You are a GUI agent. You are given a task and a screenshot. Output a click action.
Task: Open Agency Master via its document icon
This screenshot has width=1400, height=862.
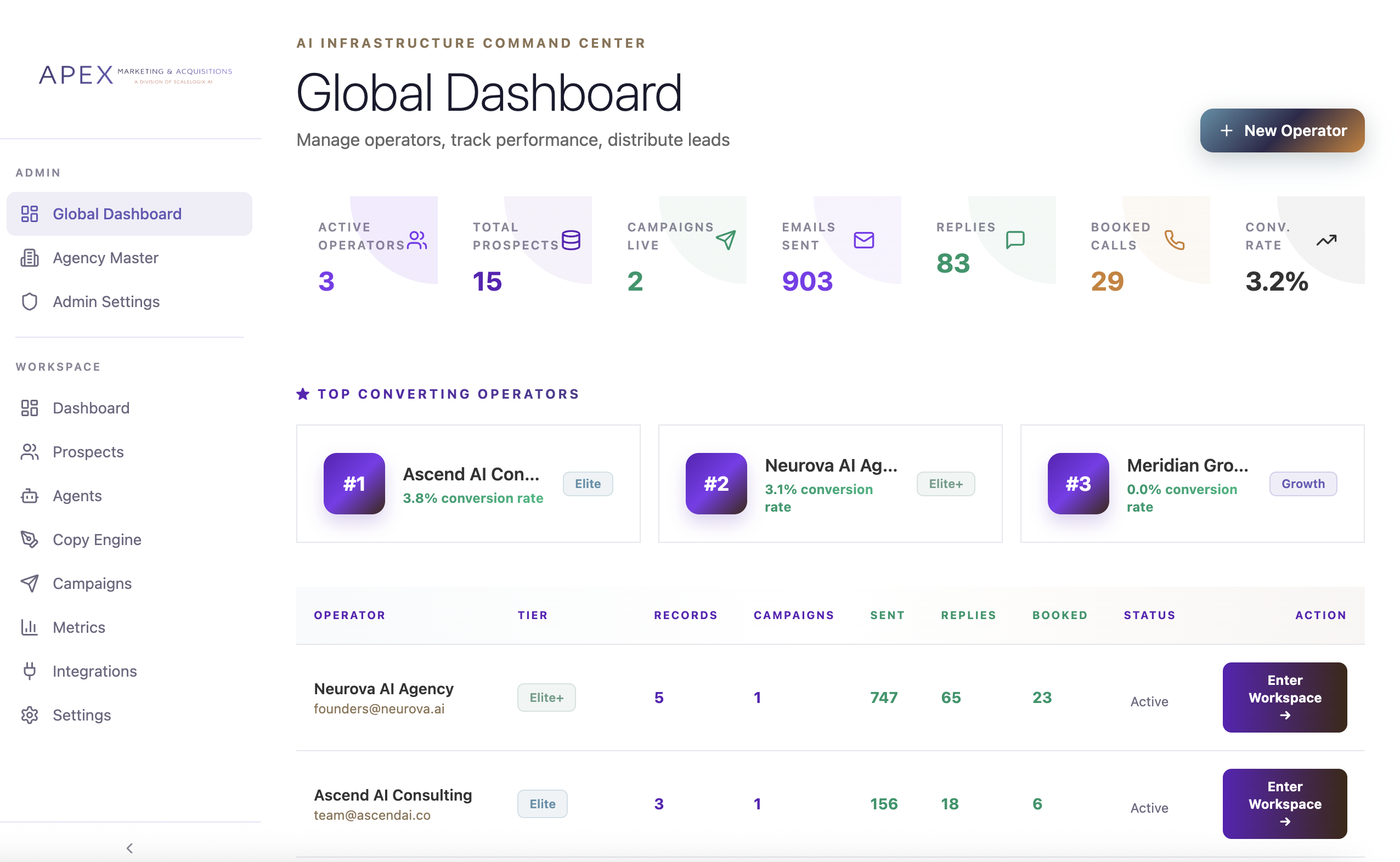point(29,258)
